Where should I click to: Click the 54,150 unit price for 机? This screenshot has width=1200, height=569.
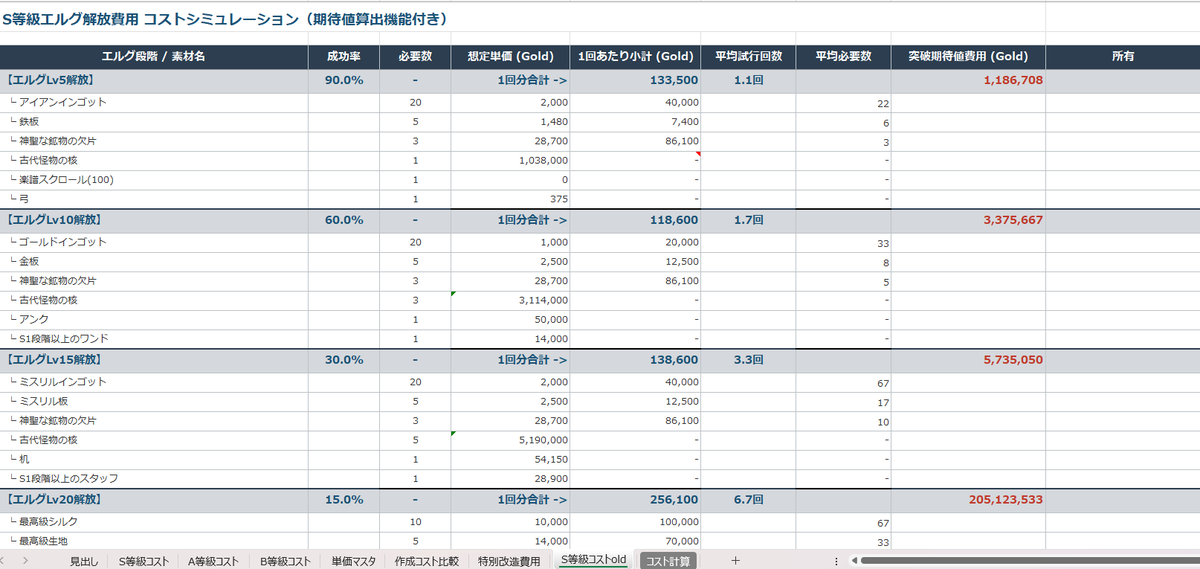tap(510, 459)
